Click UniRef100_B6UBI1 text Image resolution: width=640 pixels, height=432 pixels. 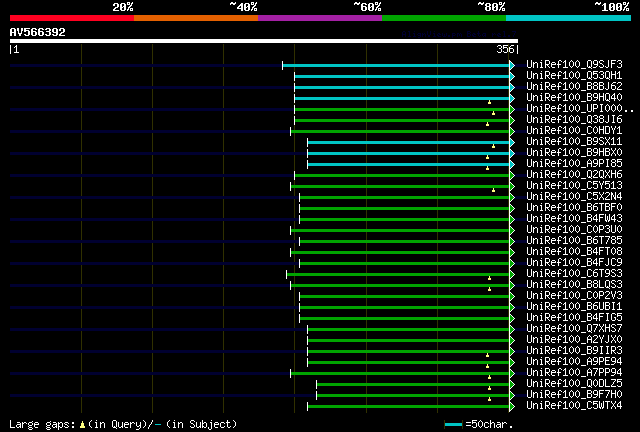(574, 307)
